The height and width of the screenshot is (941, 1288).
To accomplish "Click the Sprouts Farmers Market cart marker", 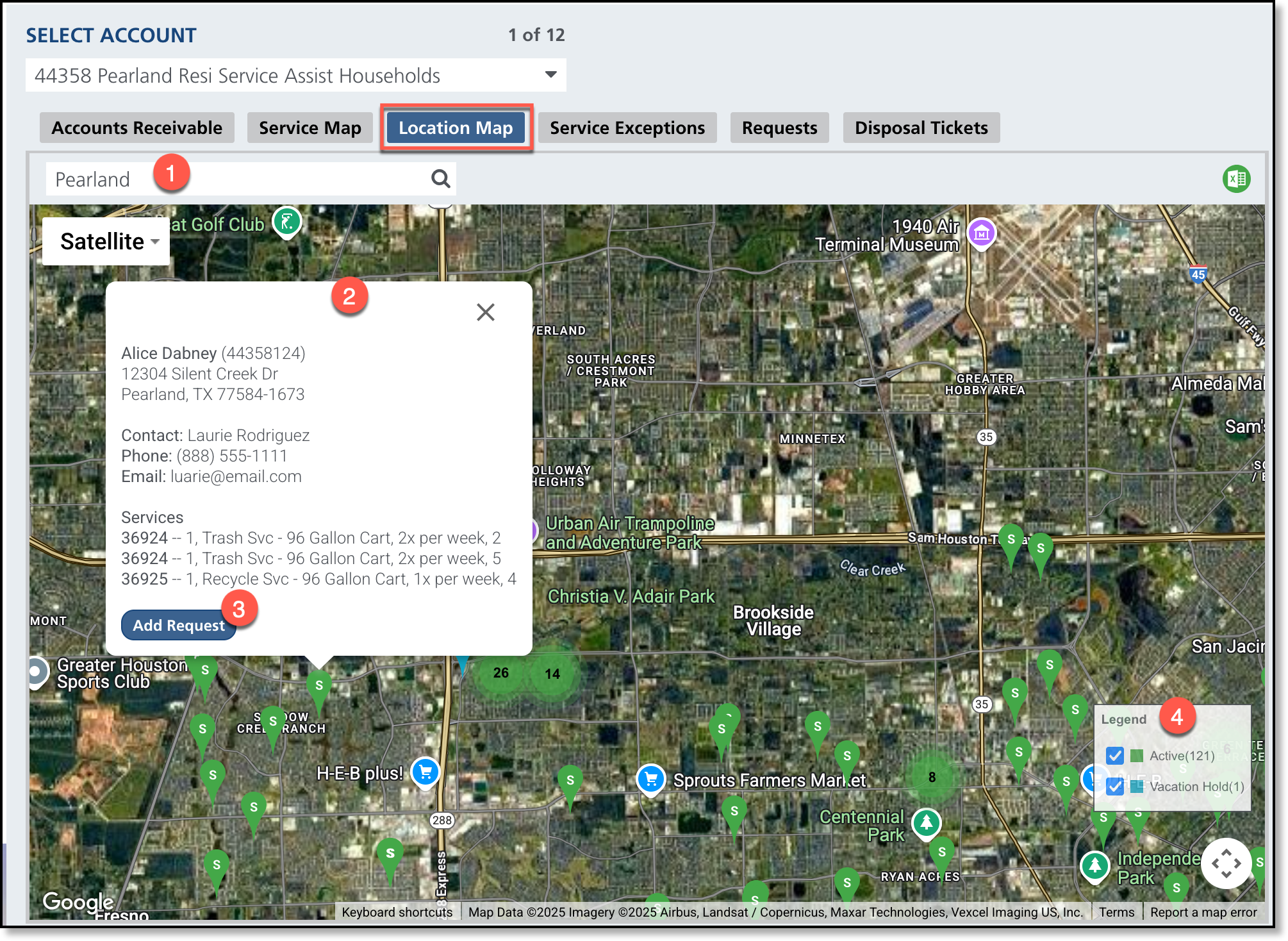I will point(651,779).
